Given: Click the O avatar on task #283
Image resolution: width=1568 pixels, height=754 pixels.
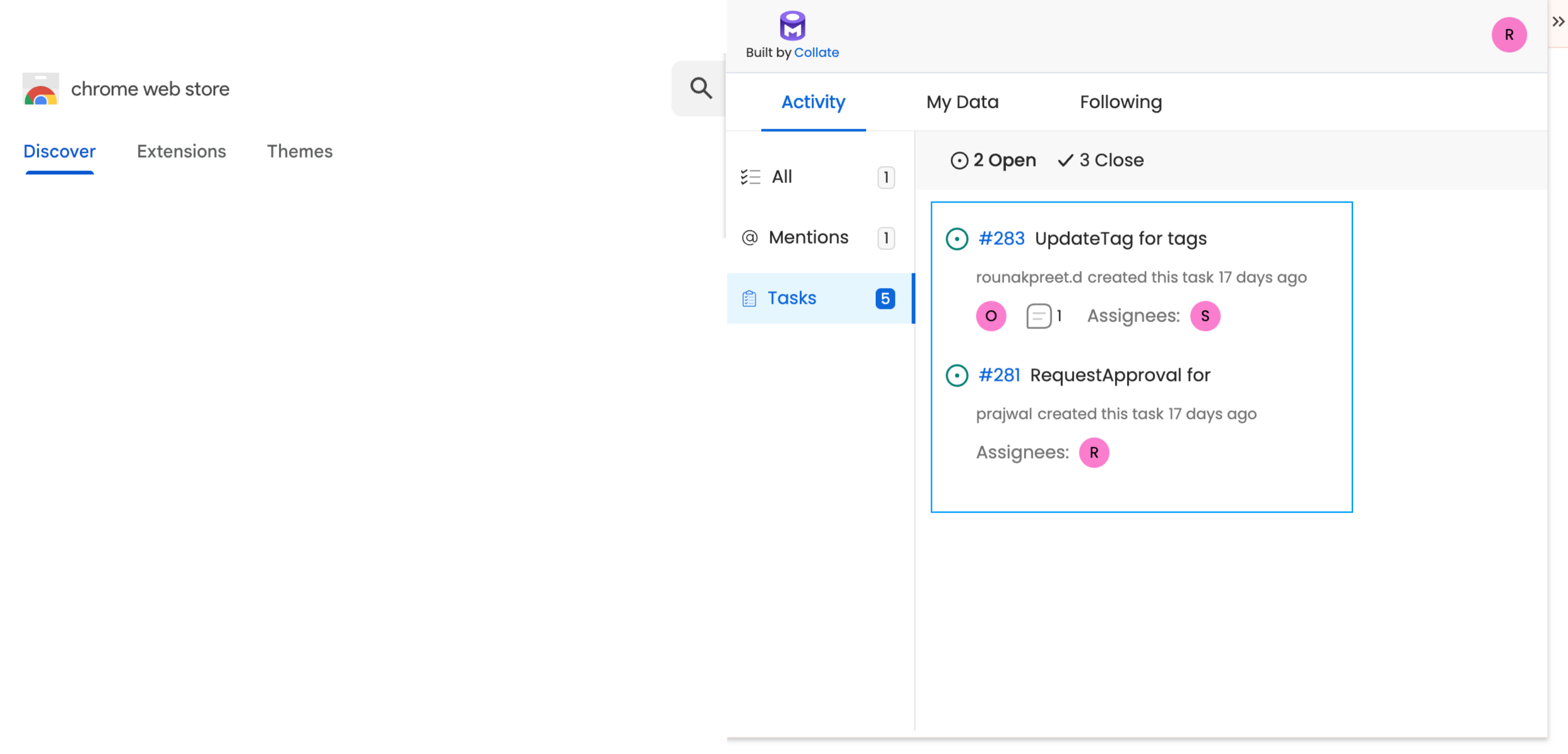Looking at the screenshot, I should point(990,316).
